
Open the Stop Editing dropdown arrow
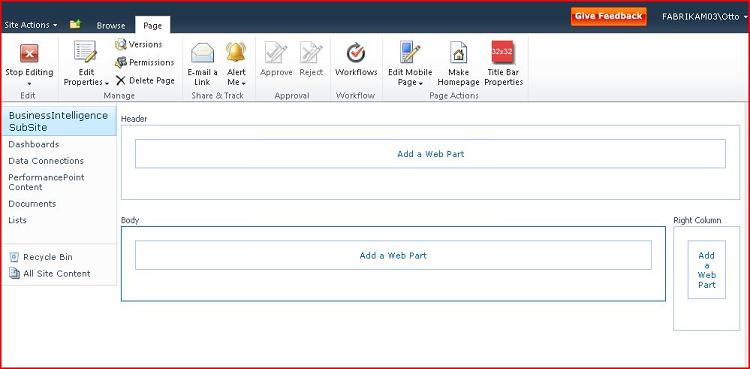[29, 83]
